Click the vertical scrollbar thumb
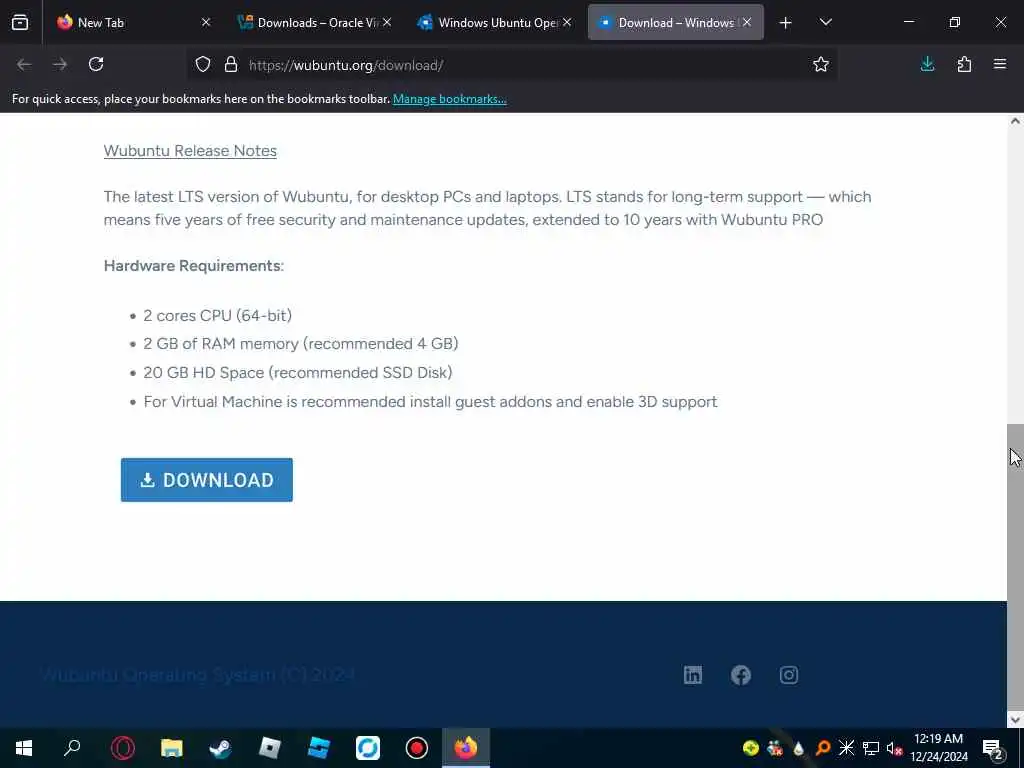The height and width of the screenshot is (768, 1024). point(1015,566)
